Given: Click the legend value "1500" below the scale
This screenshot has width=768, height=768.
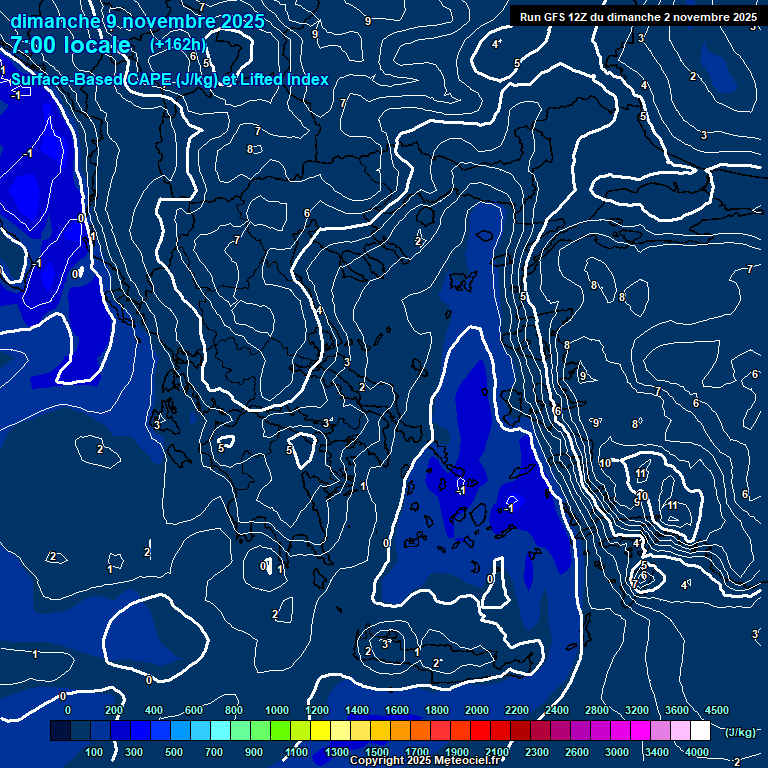Looking at the screenshot, I should click(377, 752).
